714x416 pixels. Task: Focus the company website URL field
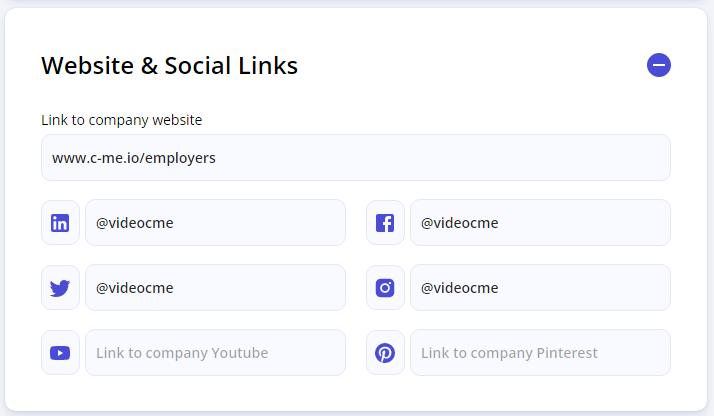click(x=356, y=157)
